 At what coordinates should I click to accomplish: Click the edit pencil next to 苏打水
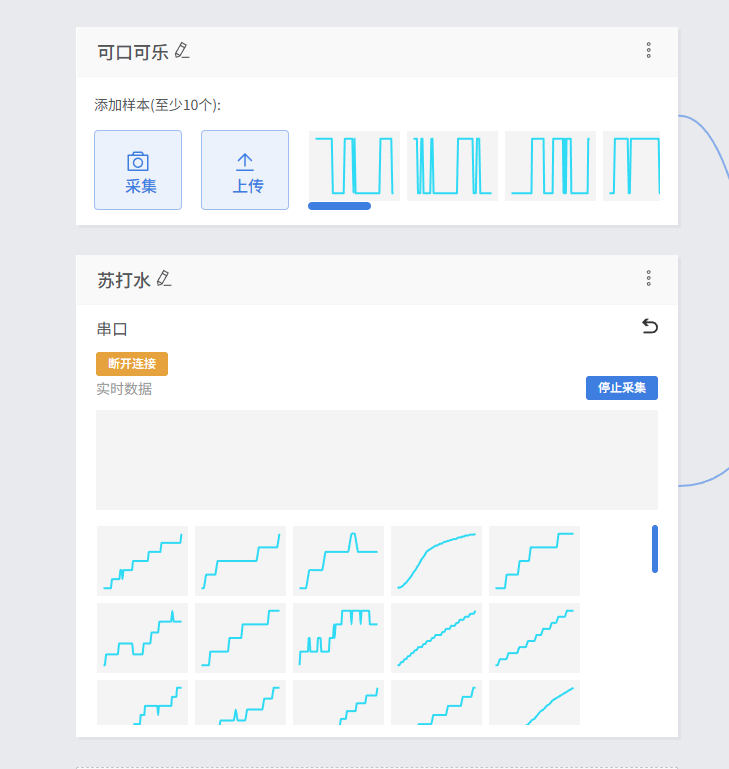tap(164, 279)
